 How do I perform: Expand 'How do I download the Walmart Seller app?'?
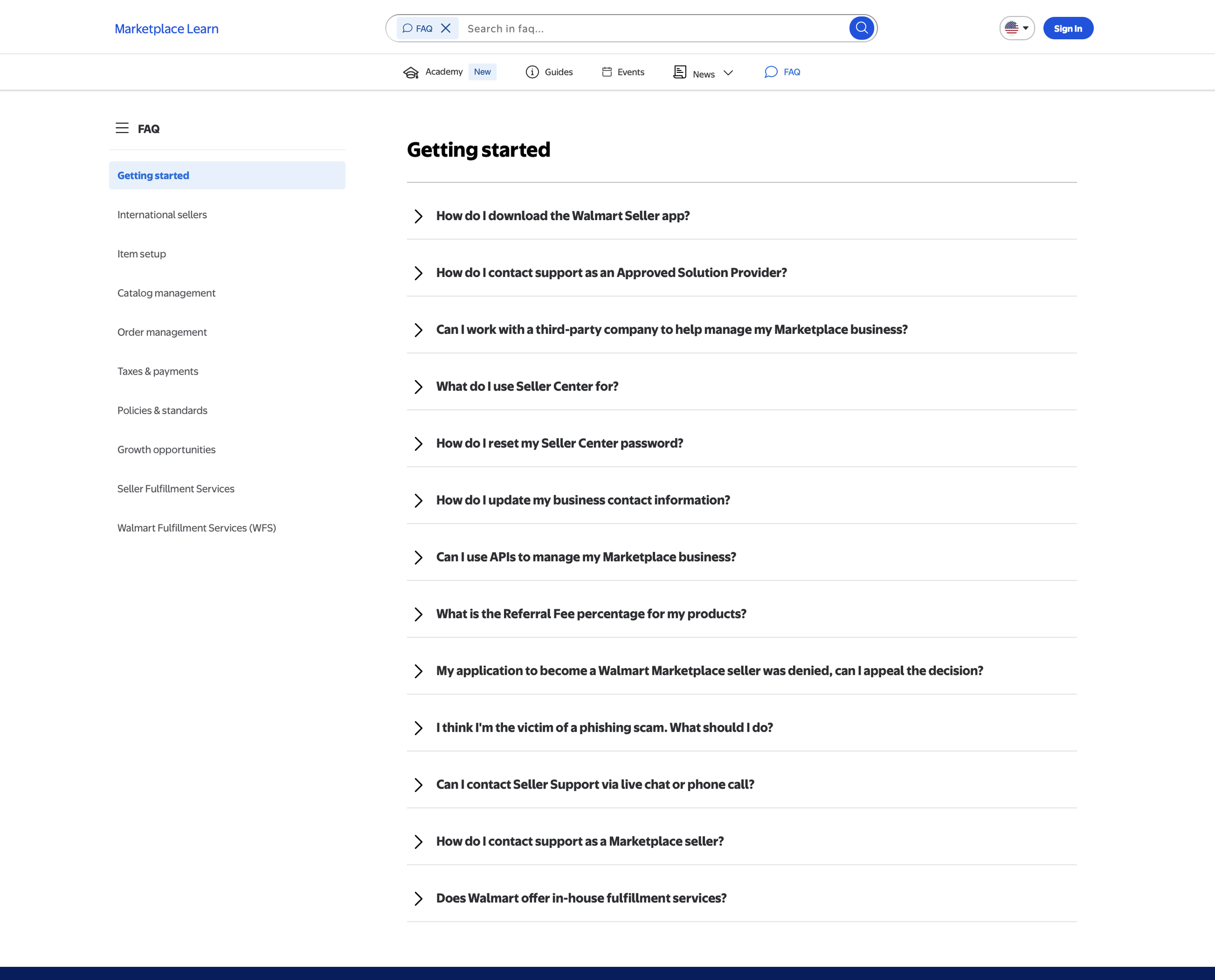coord(418,216)
